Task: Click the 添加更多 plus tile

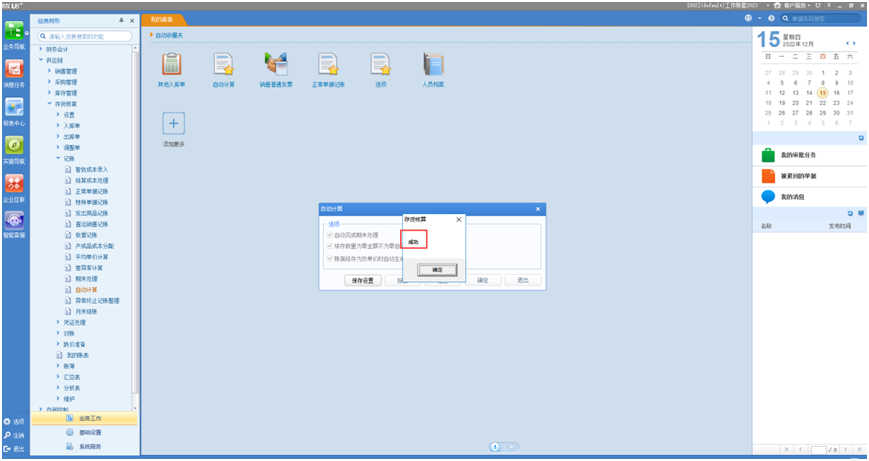Action: tap(173, 124)
